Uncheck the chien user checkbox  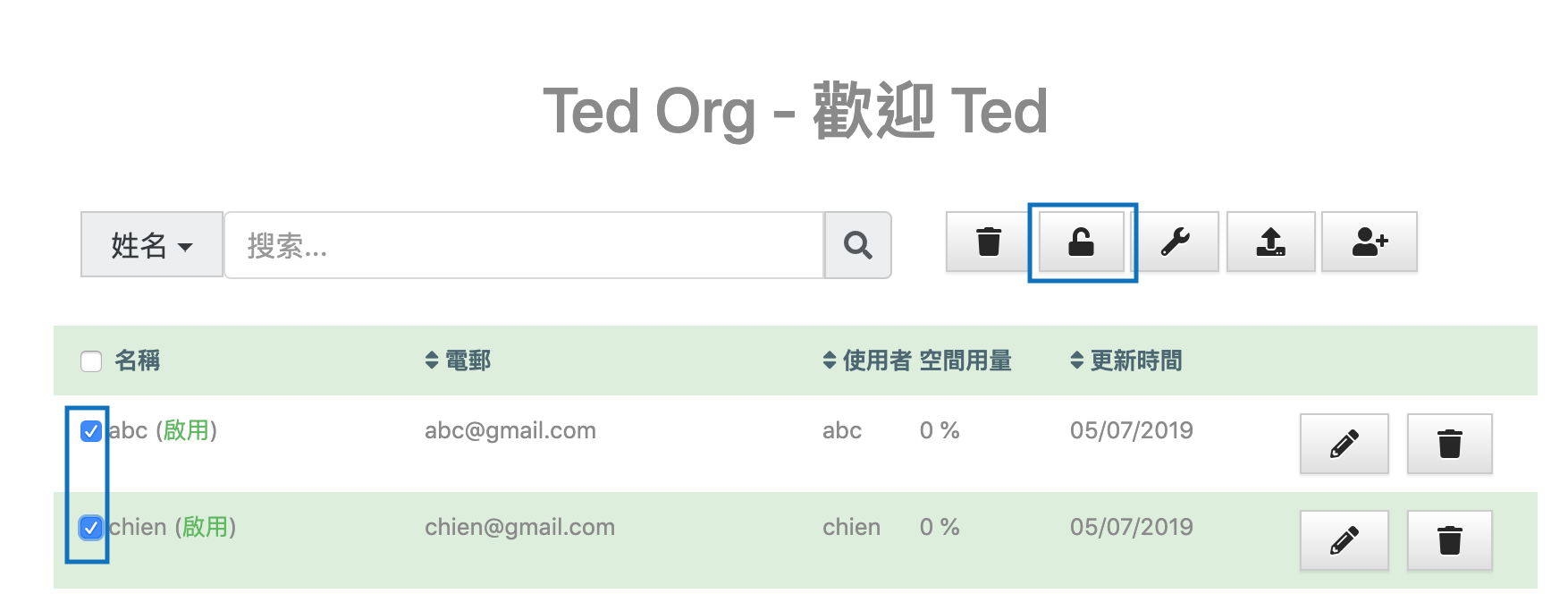(x=91, y=528)
